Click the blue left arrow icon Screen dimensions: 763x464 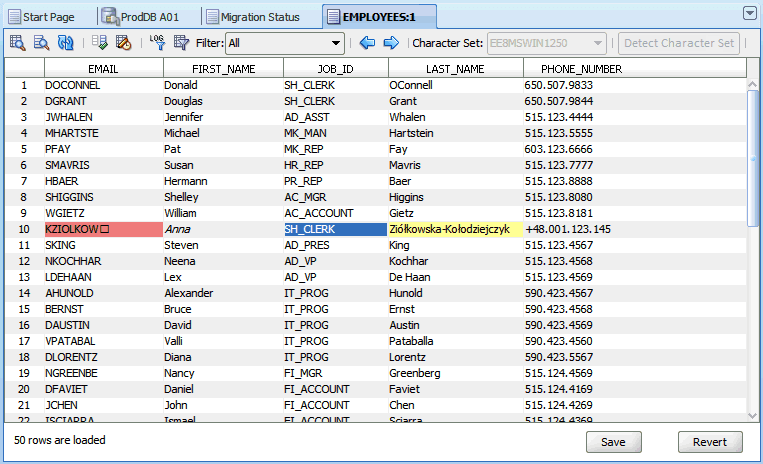pos(367,43)
